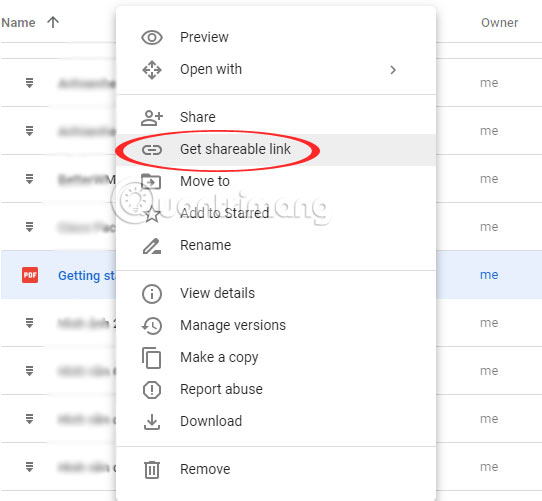Select Remove at the menu bottom
This screenshot has height=501, width=542.
[x=276, y=469]
